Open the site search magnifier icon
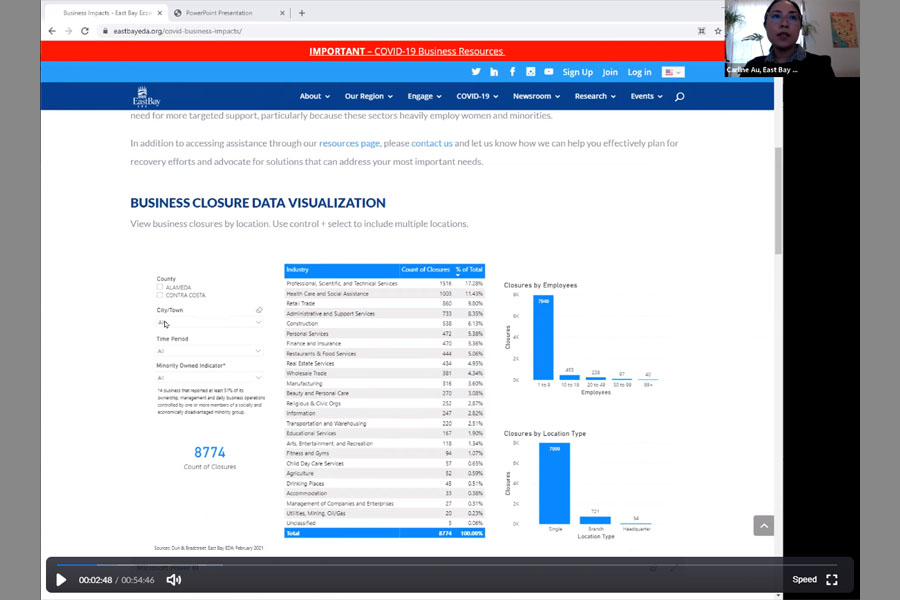The width and height of the screenshot is (900, 600). (680, 97)
